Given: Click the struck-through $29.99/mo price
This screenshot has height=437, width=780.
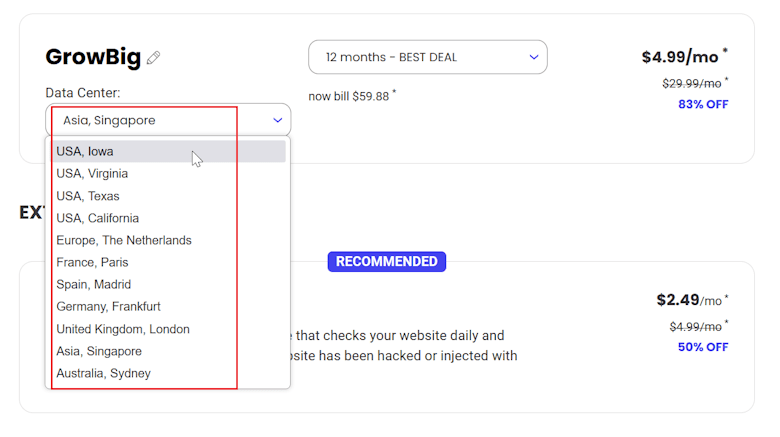Looking at the screenshot, I should [694, 83].
